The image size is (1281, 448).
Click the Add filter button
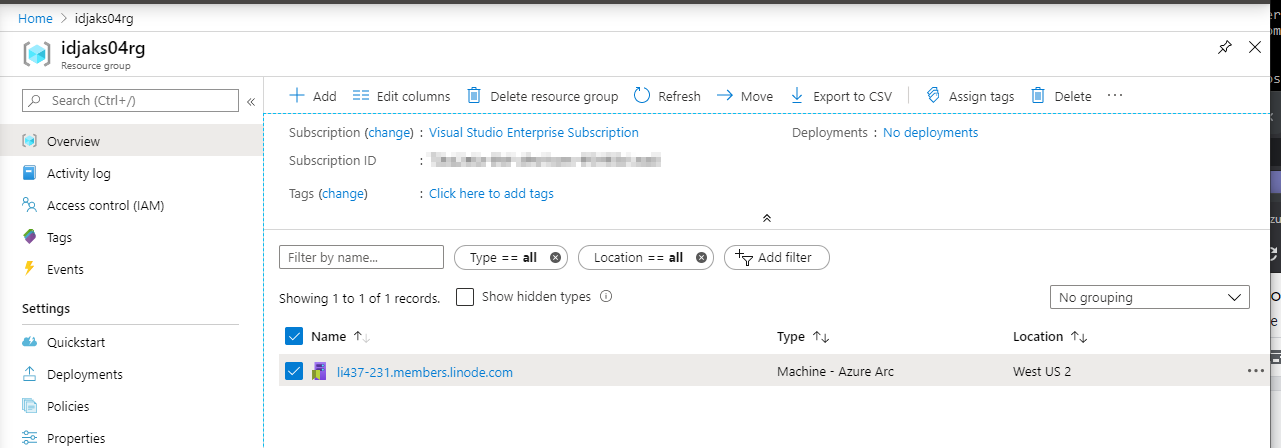777,257
